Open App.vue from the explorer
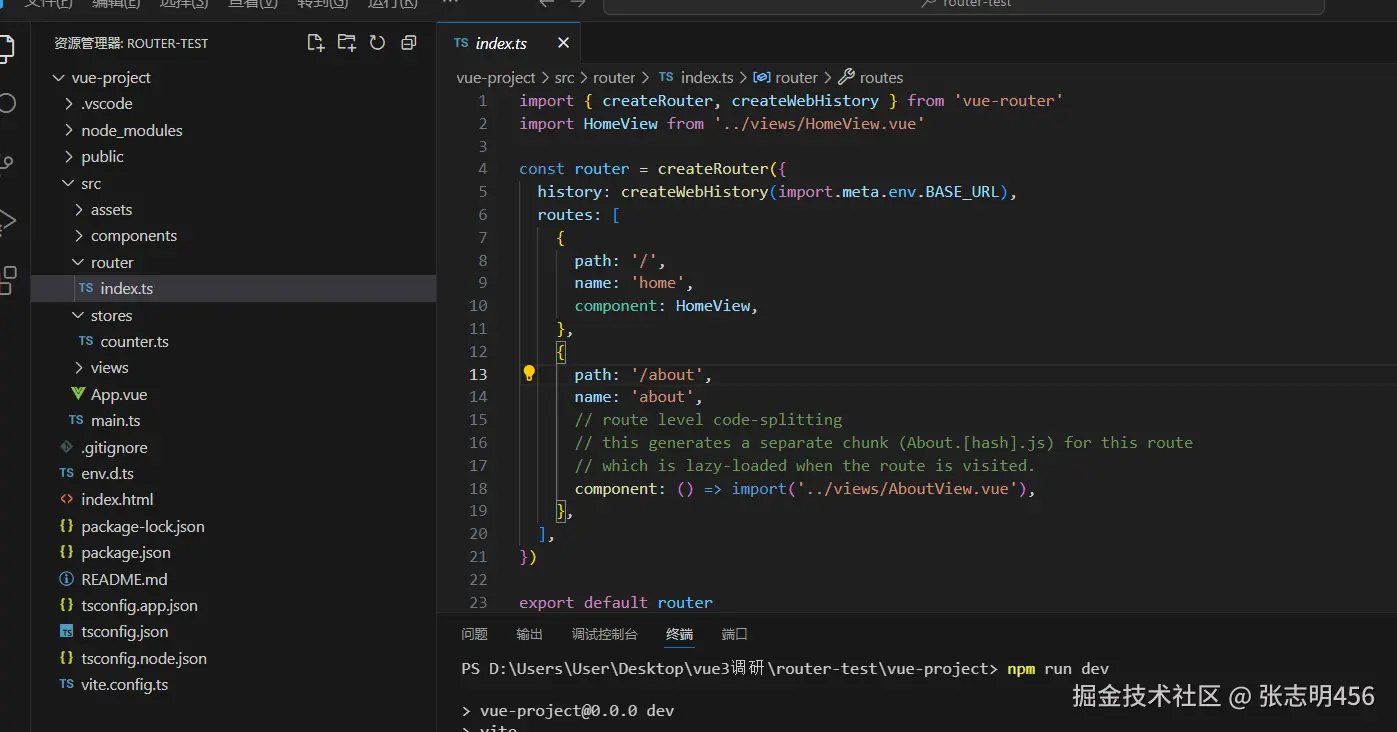The image size is (1397, 732). pos(118,395)
